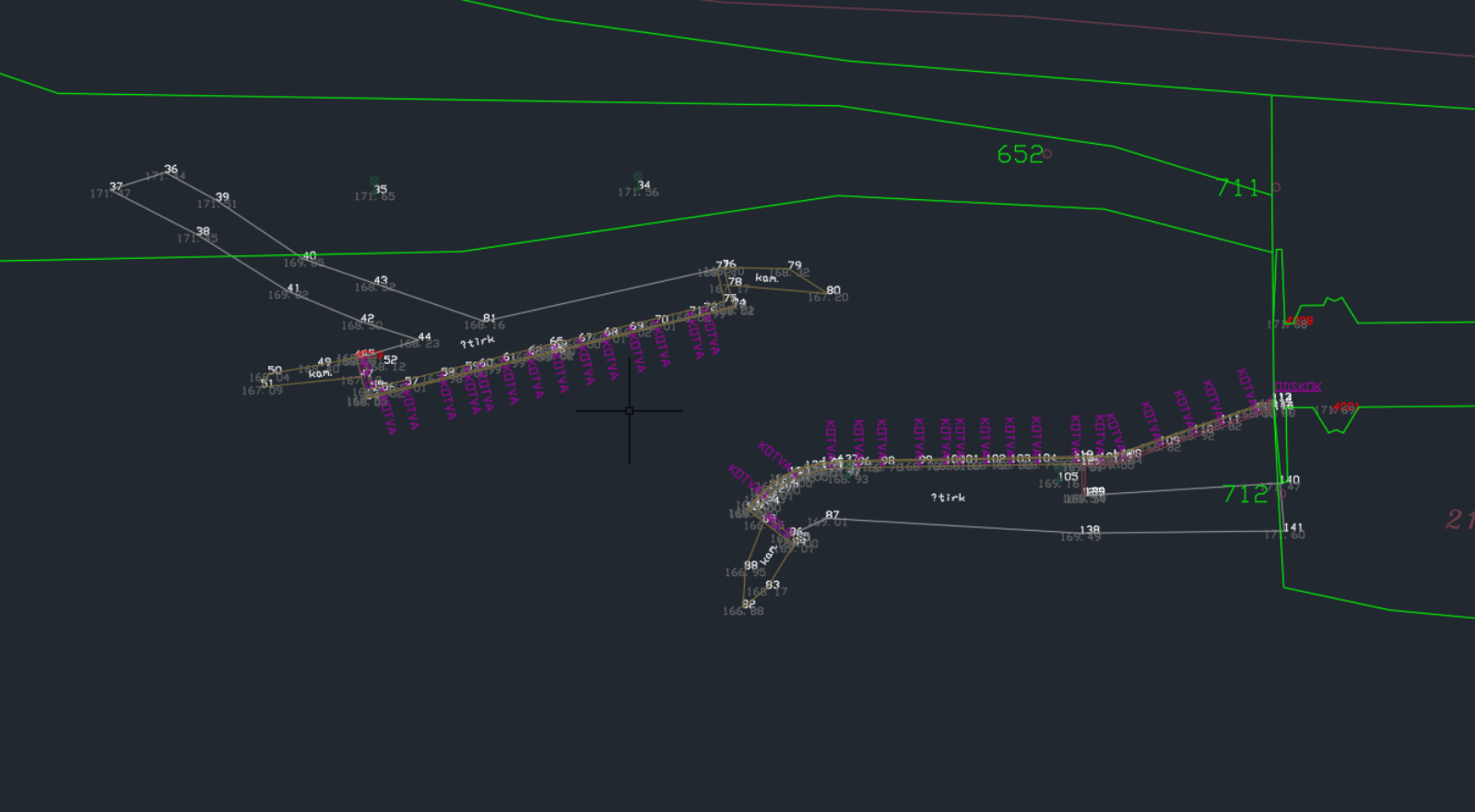Select survey point 34 label
The height and width of the screenshot is (812, 1475).
point(643,185)
